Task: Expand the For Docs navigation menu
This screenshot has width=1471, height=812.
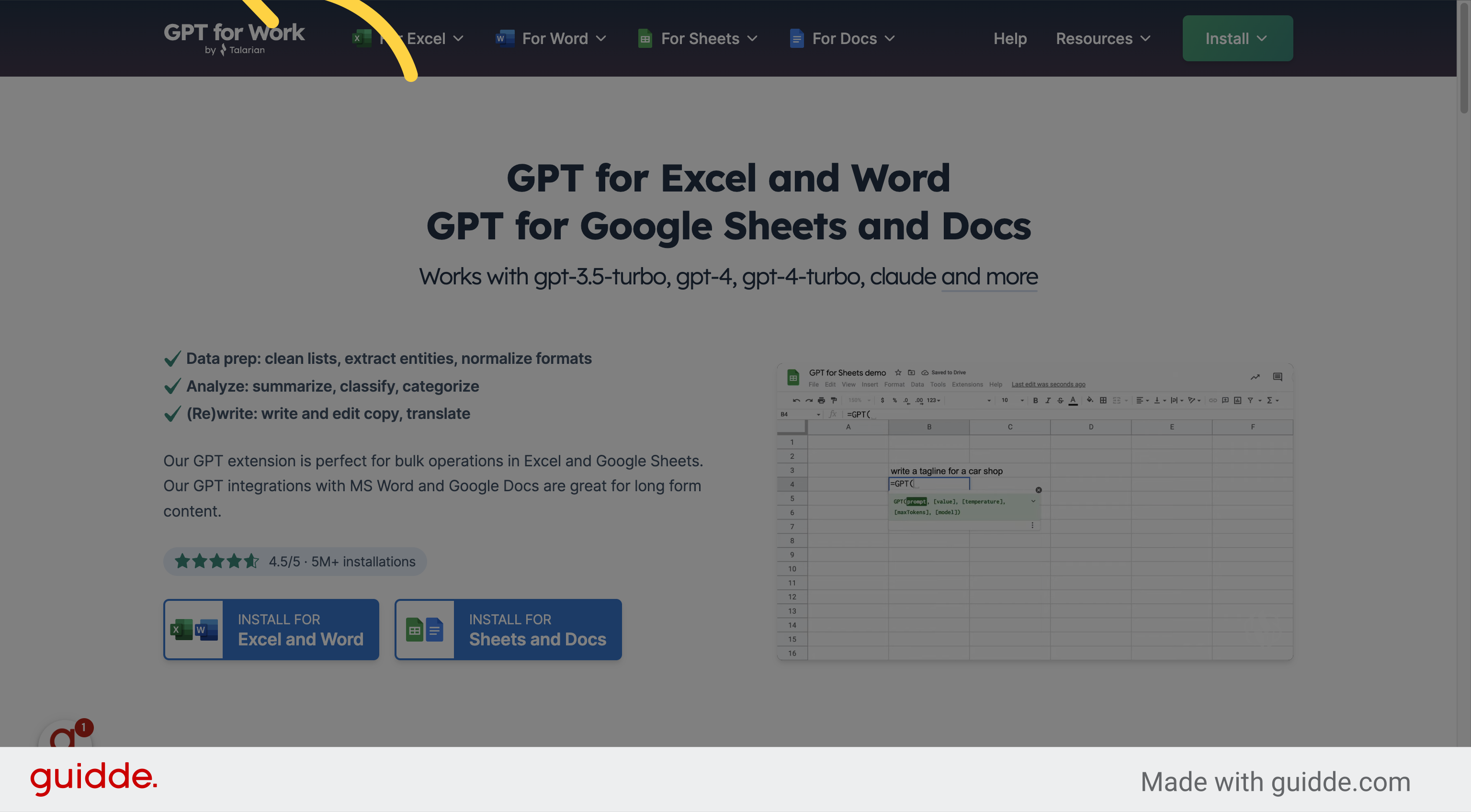Action: tap(842, 38)
